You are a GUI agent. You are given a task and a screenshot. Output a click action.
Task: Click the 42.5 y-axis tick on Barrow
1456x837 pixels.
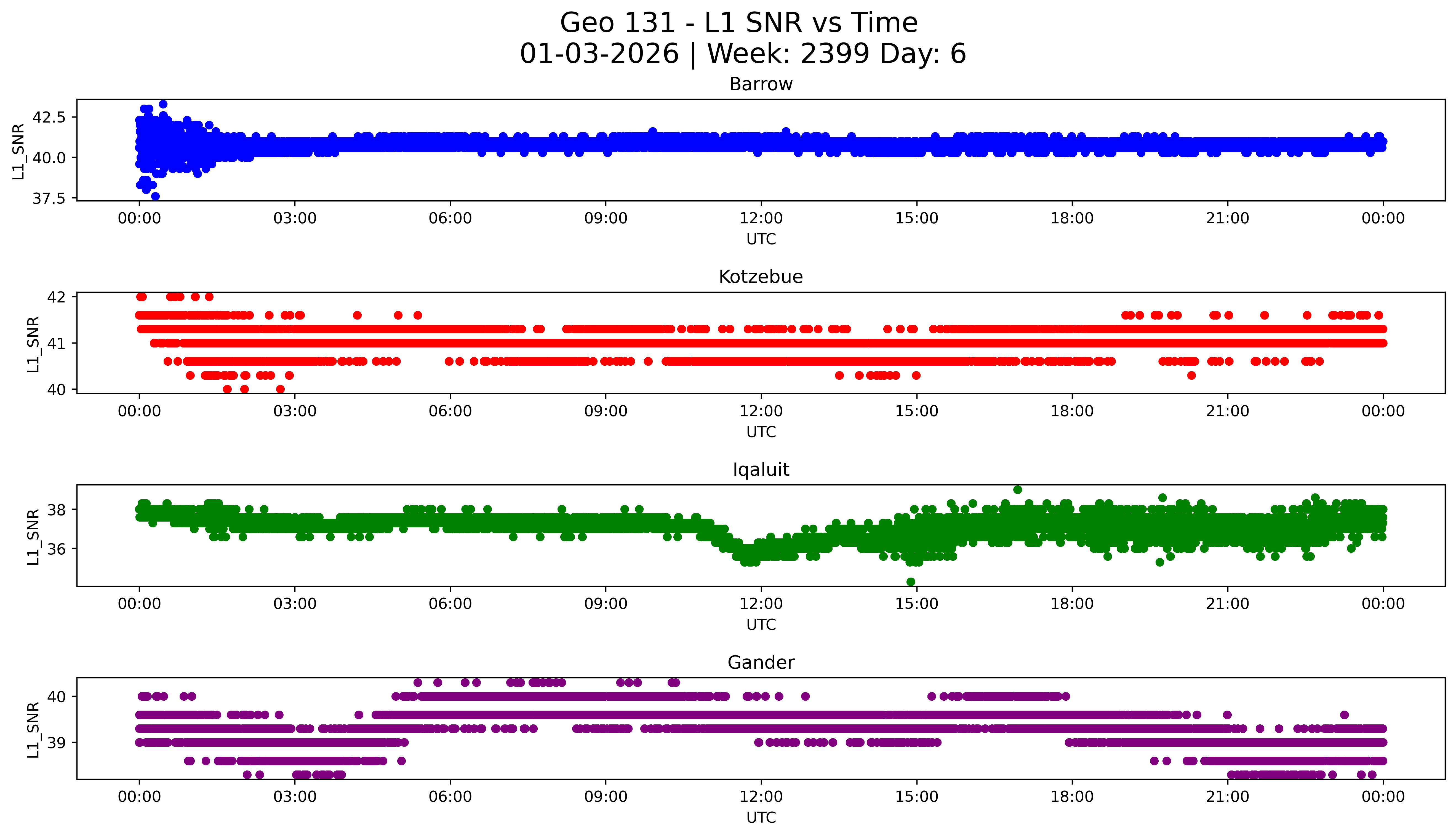tap(49, 117)
